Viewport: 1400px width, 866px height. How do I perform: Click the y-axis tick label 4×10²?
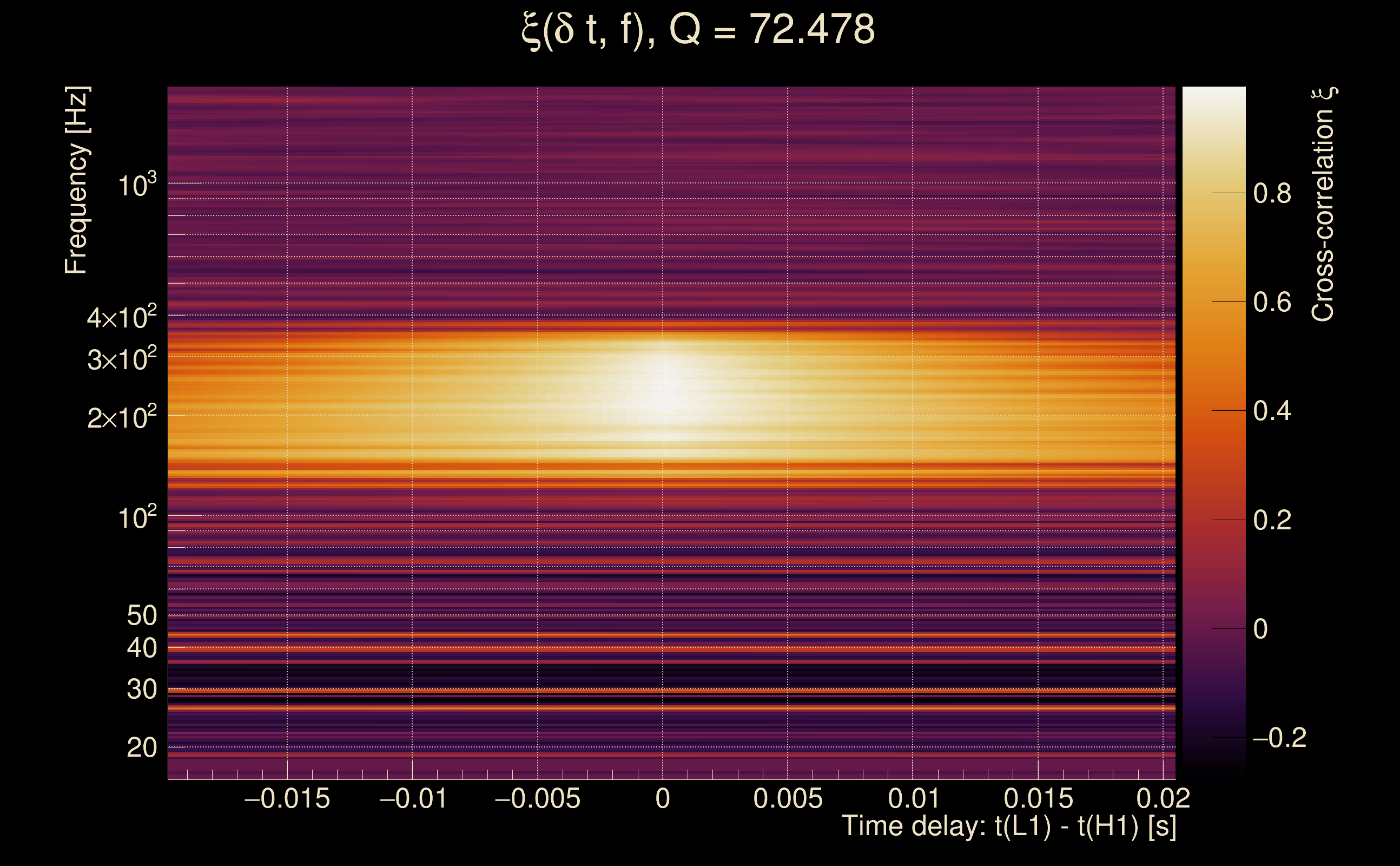coord(121,317)
